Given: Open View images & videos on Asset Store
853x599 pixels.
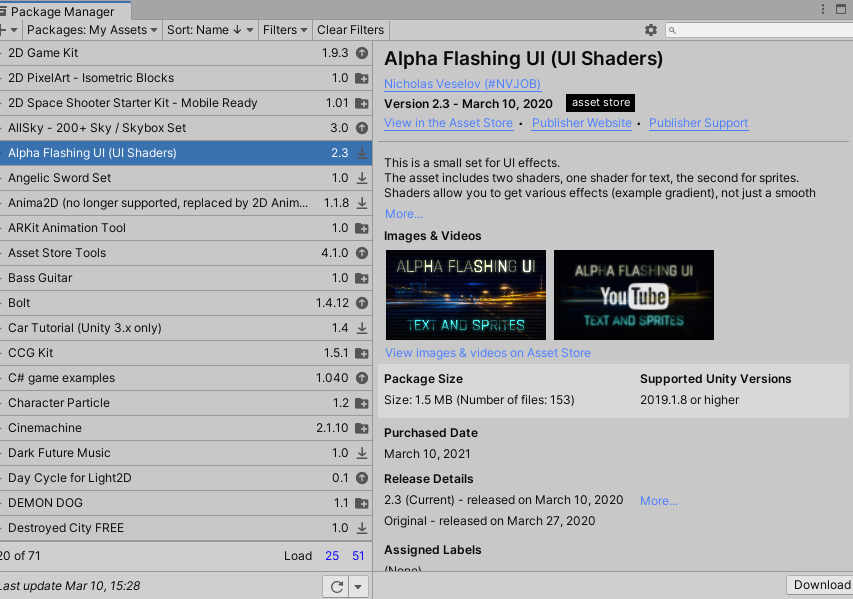Looking at the screenshot, I should pos(487,353).
